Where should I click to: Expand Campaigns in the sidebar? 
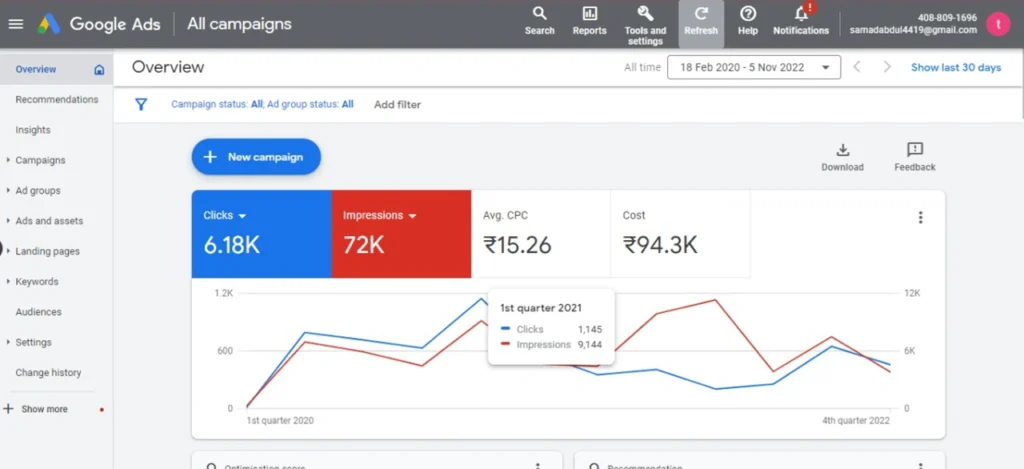(40, 160)
